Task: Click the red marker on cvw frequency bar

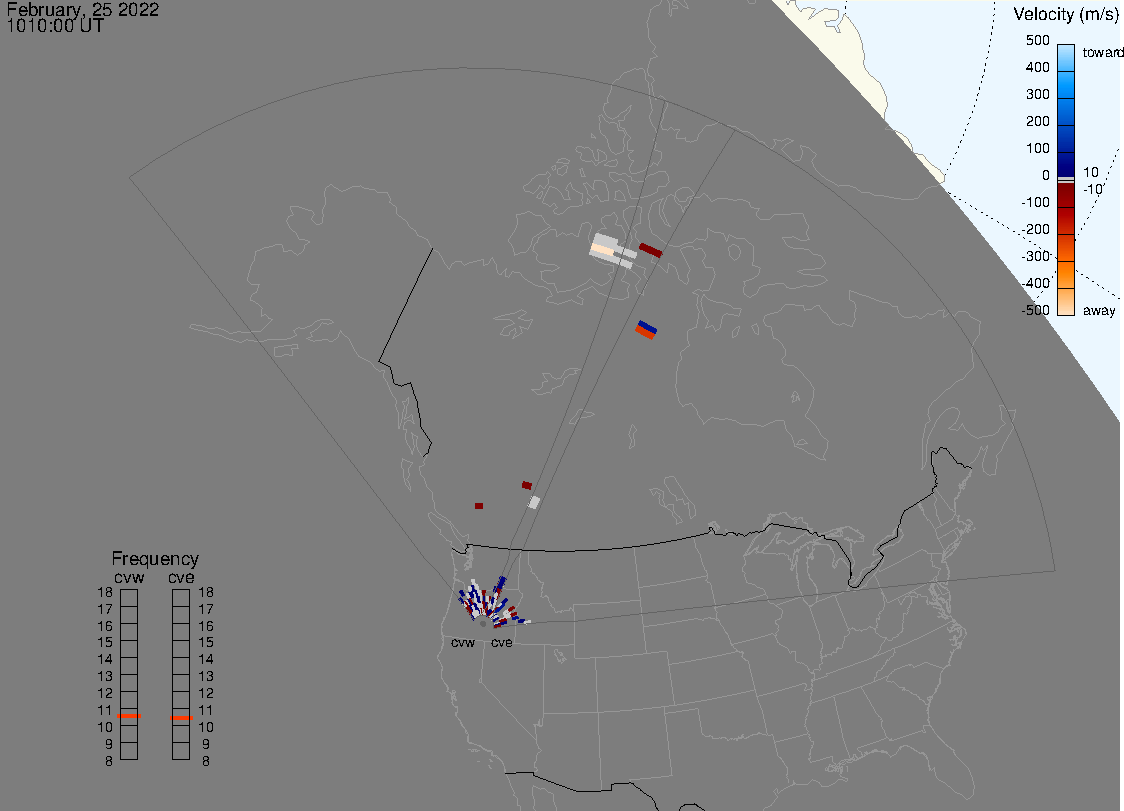Action: 129,716
